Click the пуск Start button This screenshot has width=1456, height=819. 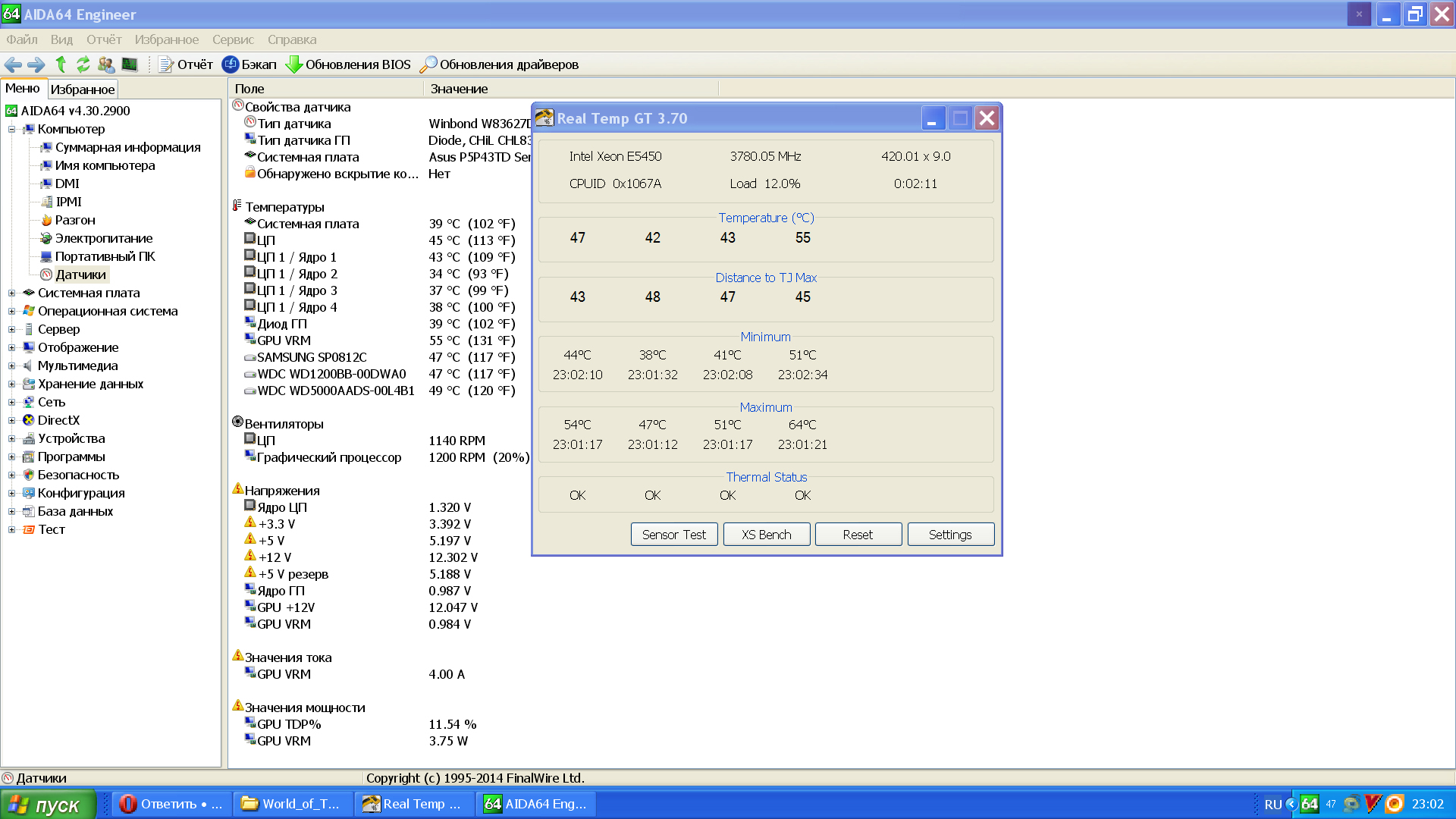47,805
